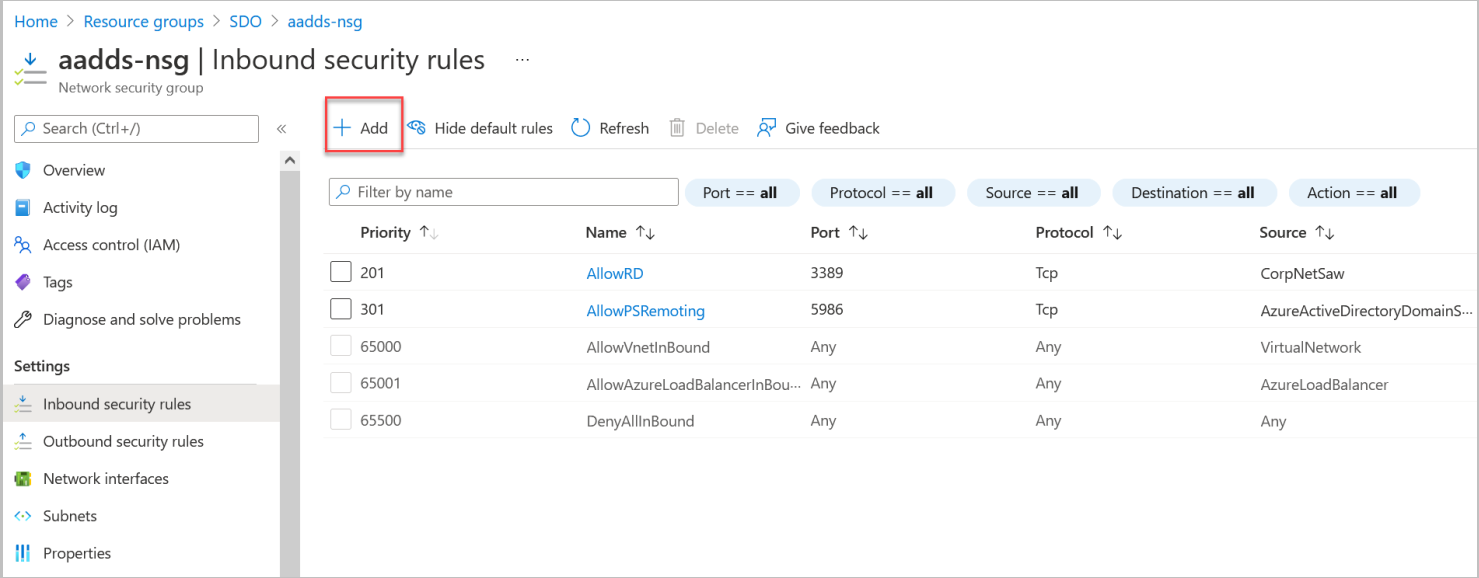Collapse the sidebar with double chevron
The width and height of the screenshot is (1479, 578).
[x=281, y=129]
